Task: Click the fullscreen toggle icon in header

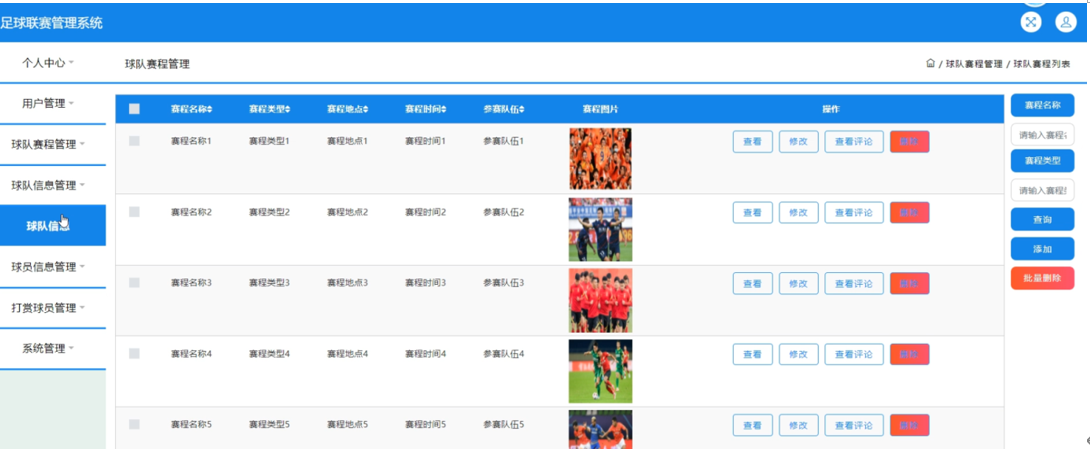Action: pyautogui.click(x=1031, y=22)
